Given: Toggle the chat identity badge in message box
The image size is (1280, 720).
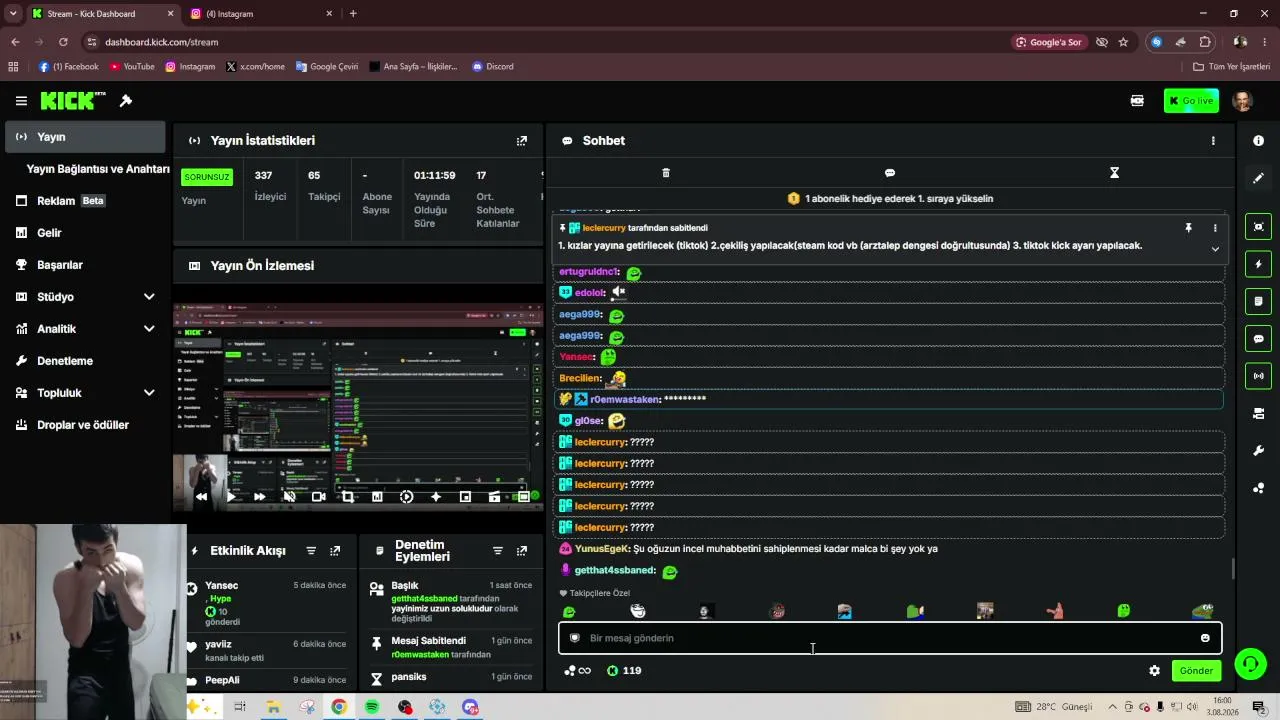Looking at the screenshot, I should [575, 638].
